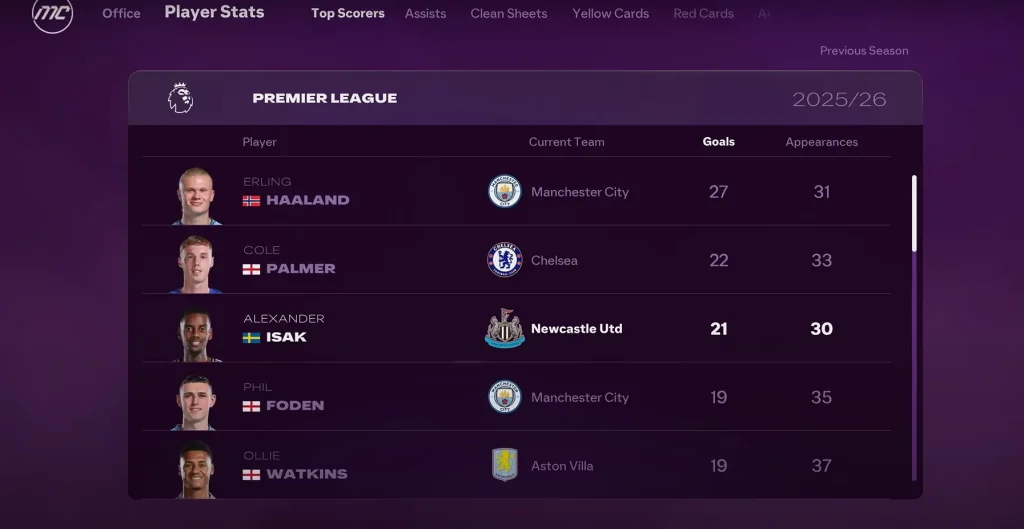Open the Red Cards tab
1024x529 pixels.
click(703, 13)
